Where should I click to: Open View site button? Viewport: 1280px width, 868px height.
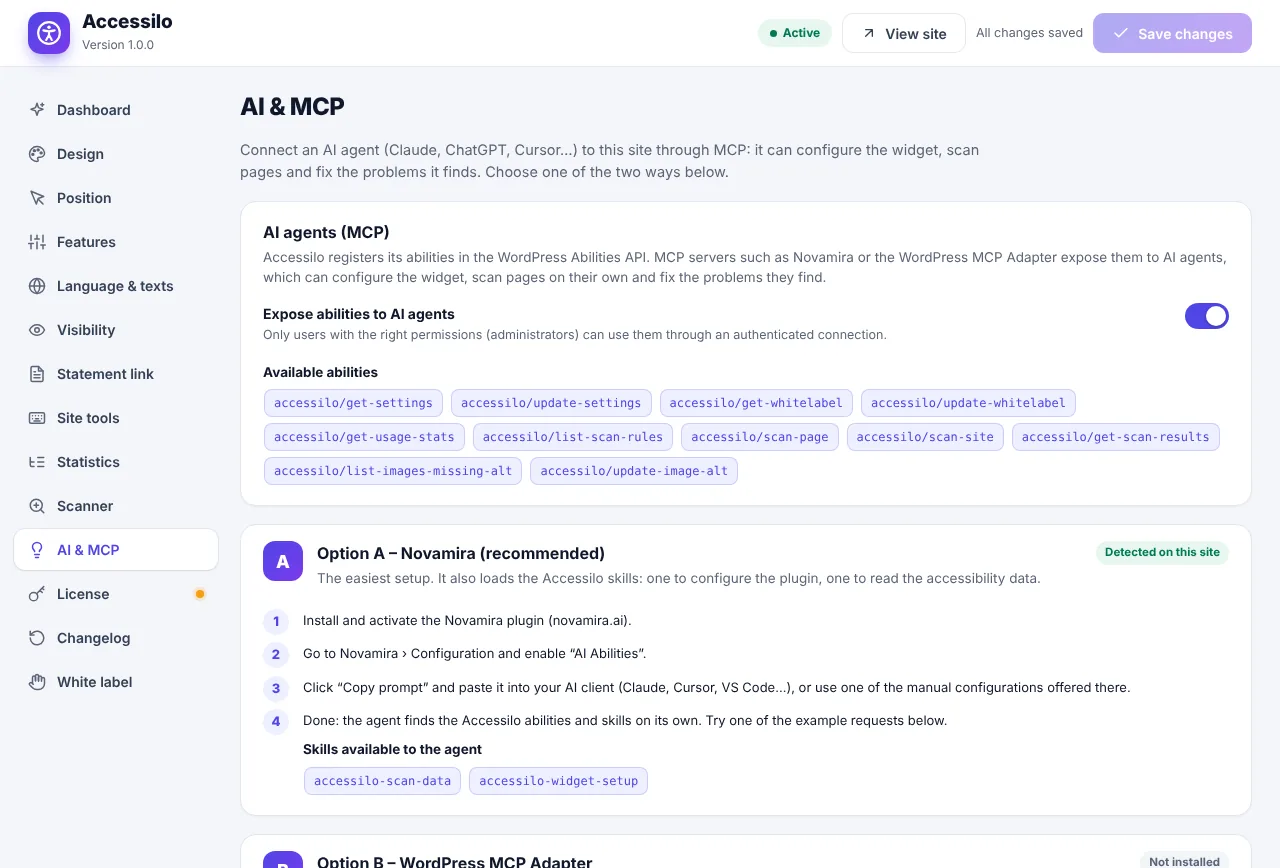tap(904, 33)
